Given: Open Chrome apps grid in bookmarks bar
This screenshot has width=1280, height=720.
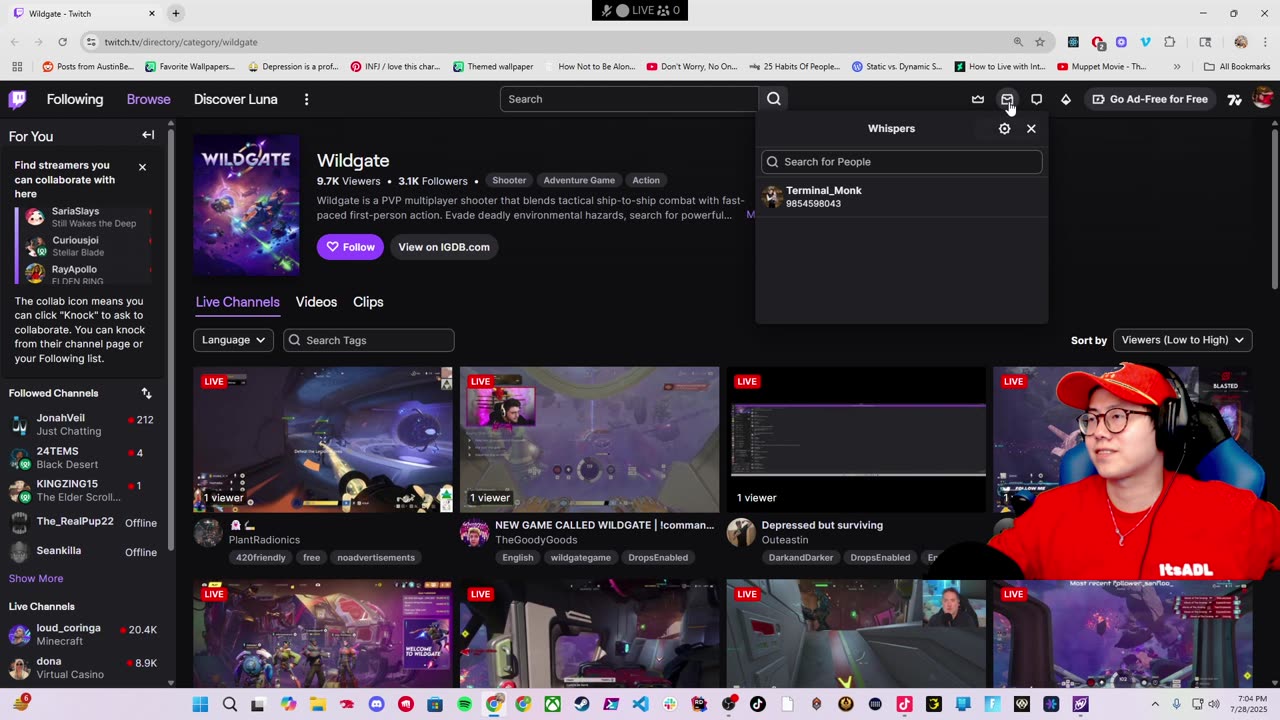Looking at the screenshot, I should click(x=17, y=67).
